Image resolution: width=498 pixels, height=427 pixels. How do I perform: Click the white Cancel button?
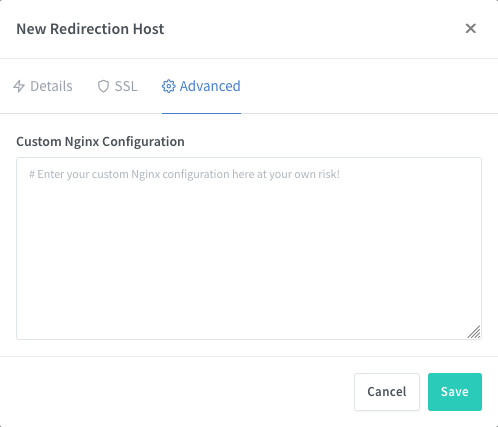pos(387,392)
